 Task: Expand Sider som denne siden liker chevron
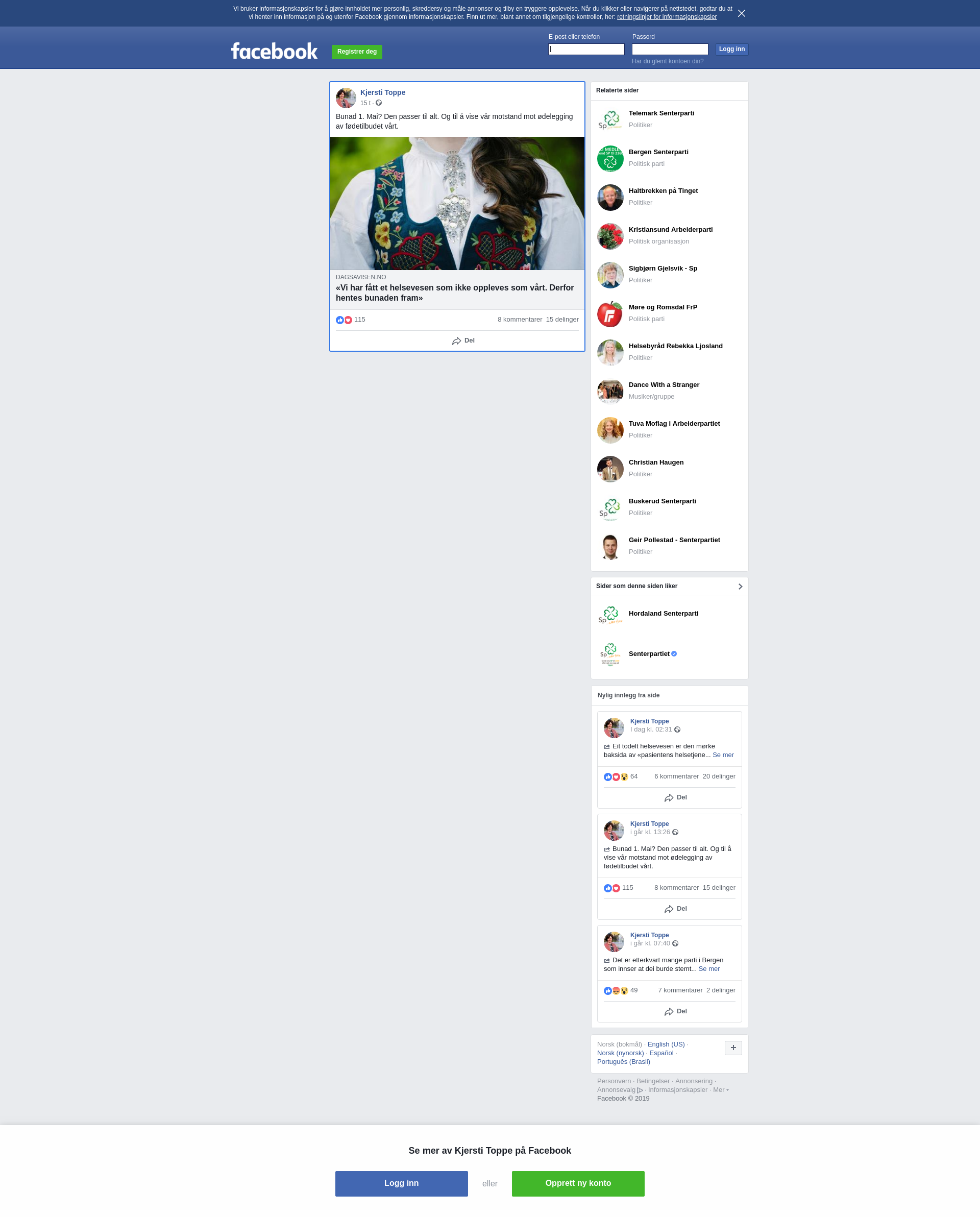(x=740, y=587)
